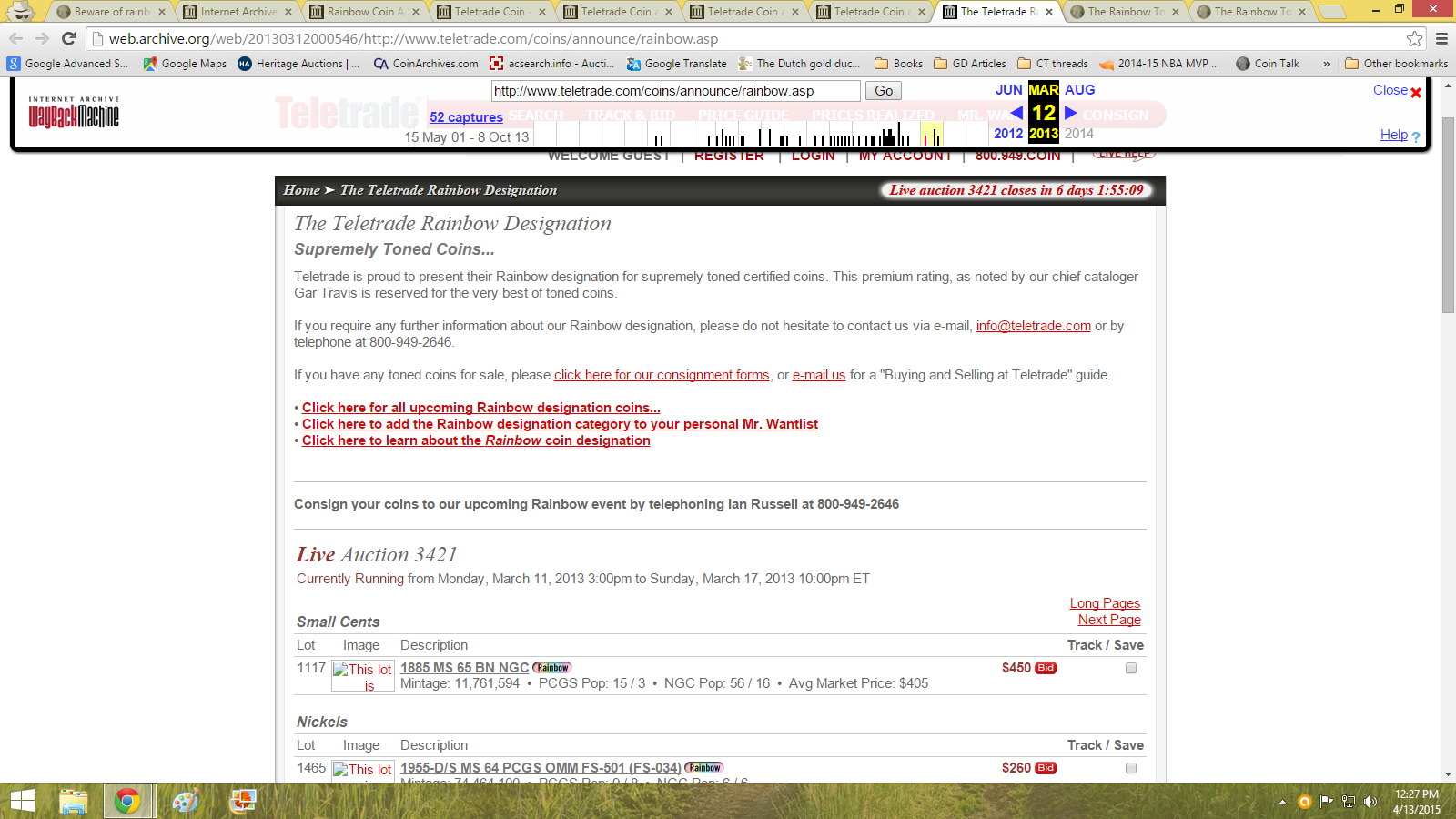The height and width of the screenshot is (819, 1456).
Task: Click the Wayback Machine logo
Action: coord(74,113)
